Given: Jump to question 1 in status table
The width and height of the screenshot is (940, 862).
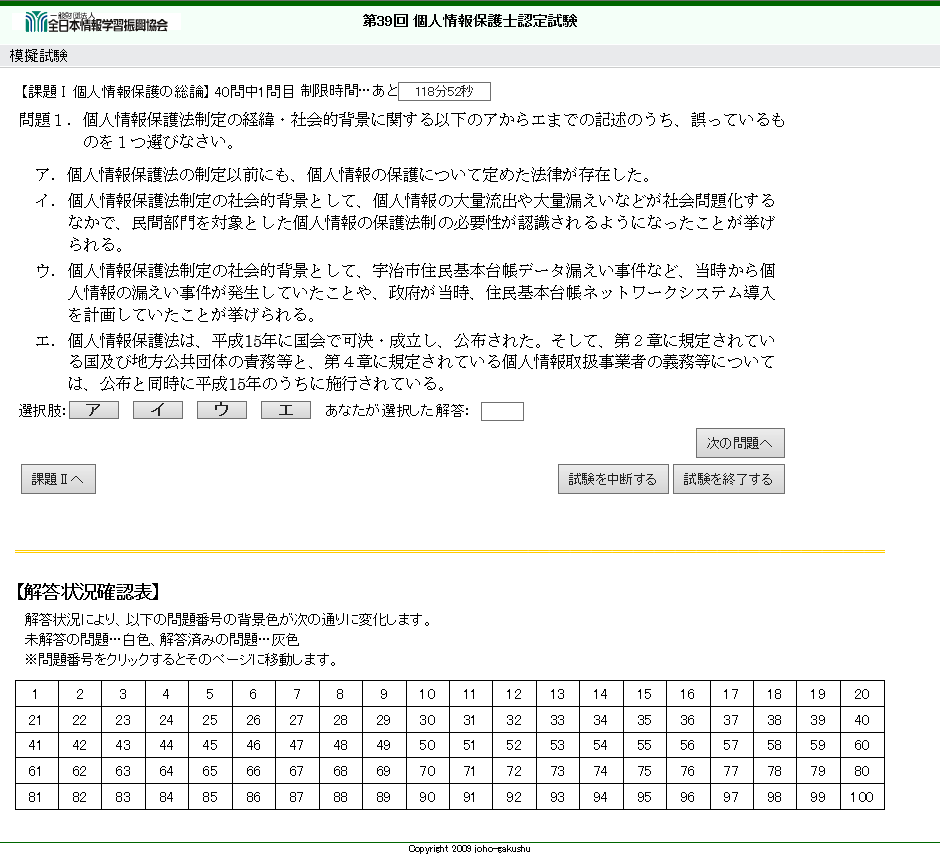Looking at the screenshot, I should click(37, 694).
